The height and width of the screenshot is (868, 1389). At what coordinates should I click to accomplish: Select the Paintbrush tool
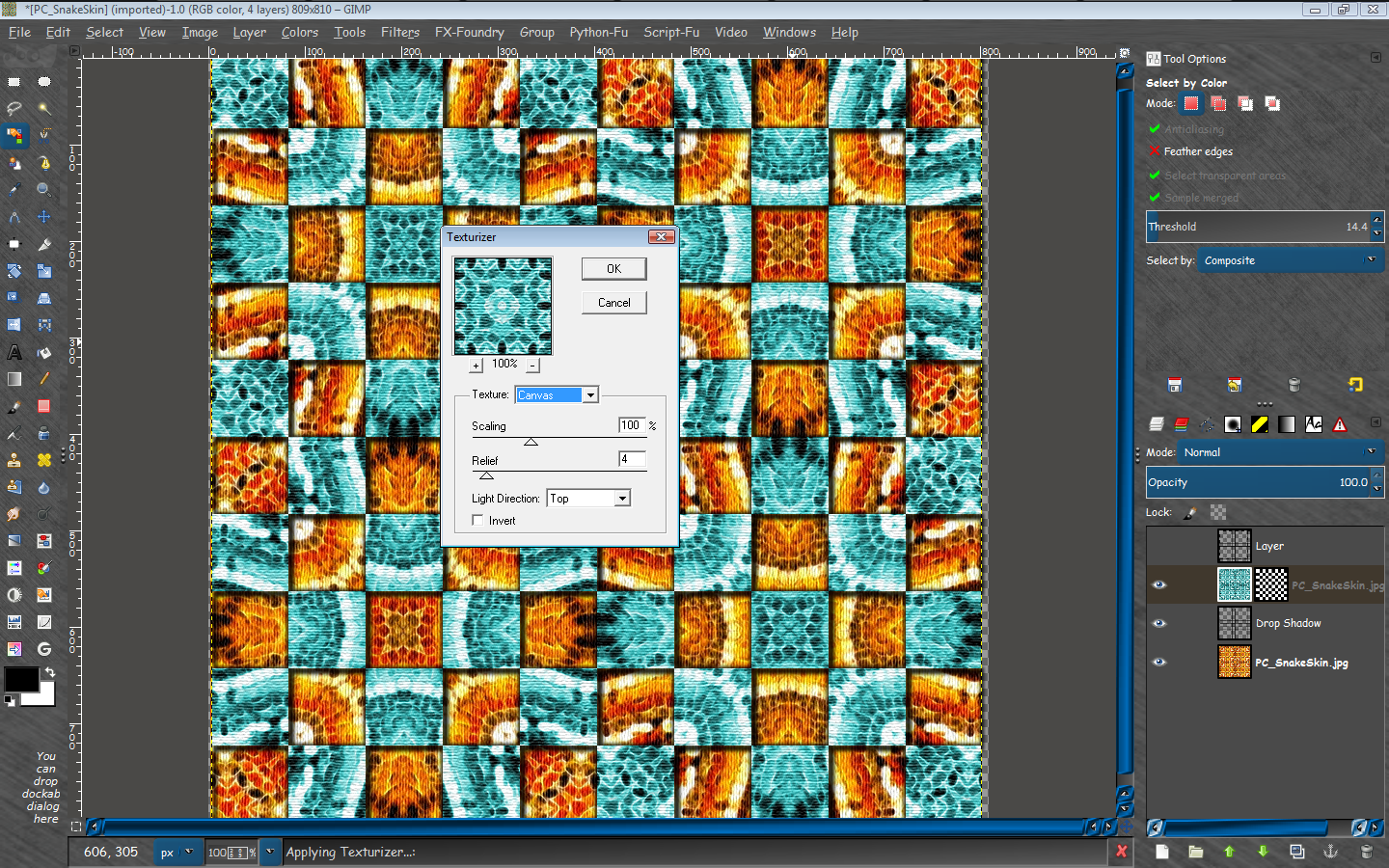pyautogui.click(x=14, y=406)
